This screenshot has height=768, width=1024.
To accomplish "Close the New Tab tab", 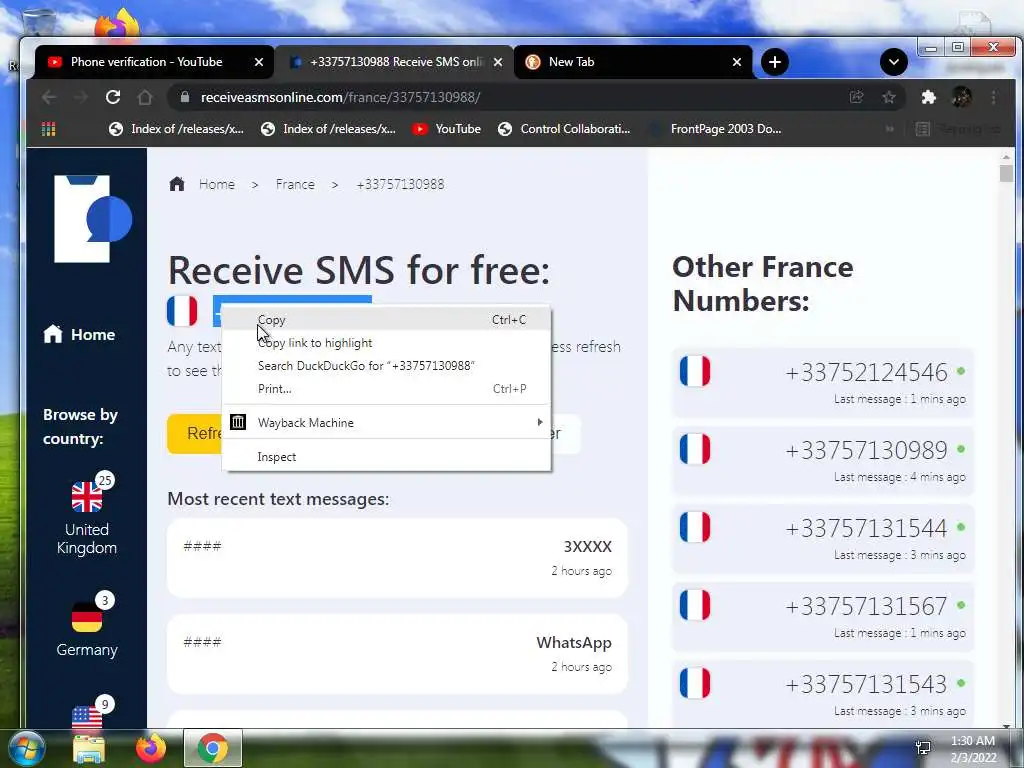I will click(737, 62).
